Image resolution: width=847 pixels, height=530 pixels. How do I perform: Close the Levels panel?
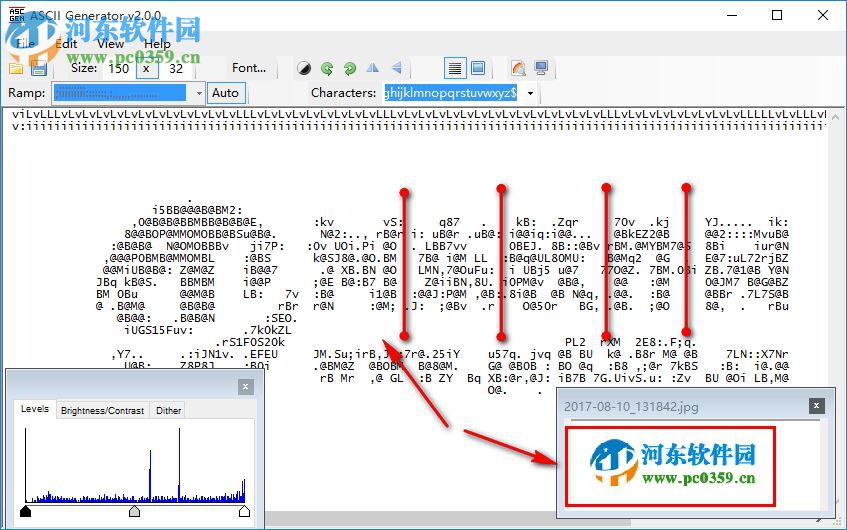tap(245, 386)
